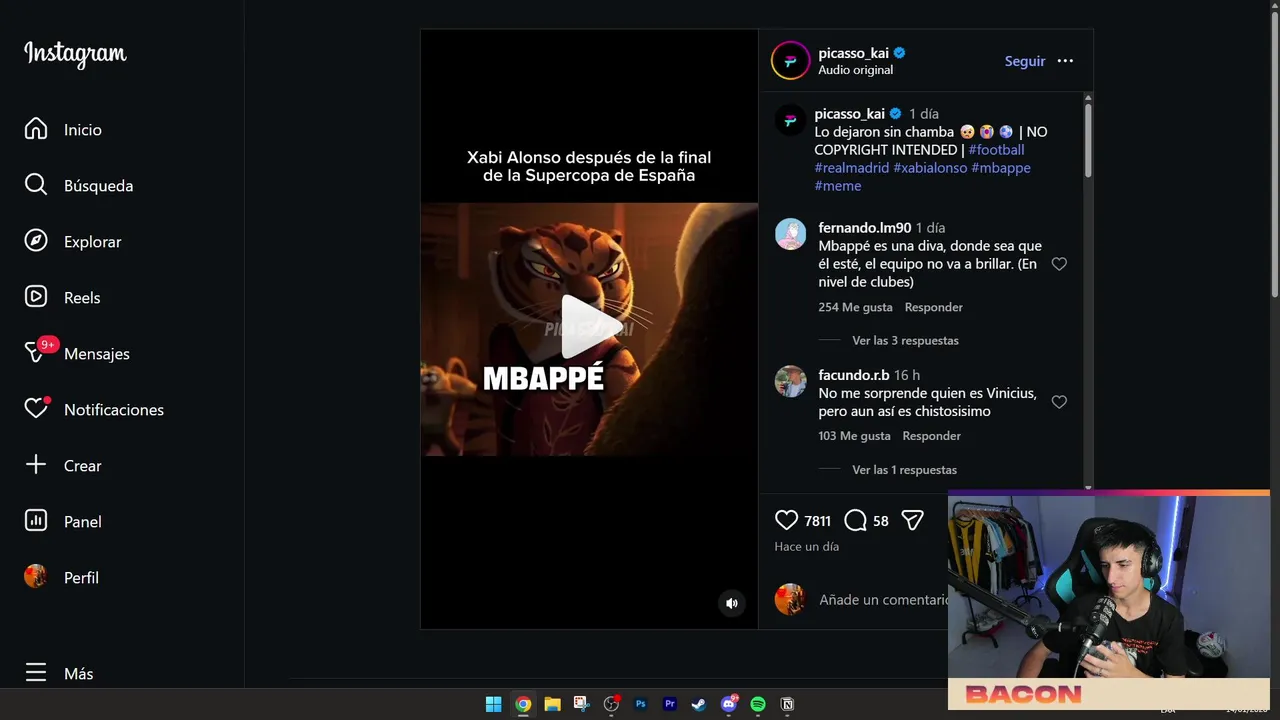The image size is (1280, 720).
Task: Open Premiere Pro on the taskbar
Action: (670, 704)
